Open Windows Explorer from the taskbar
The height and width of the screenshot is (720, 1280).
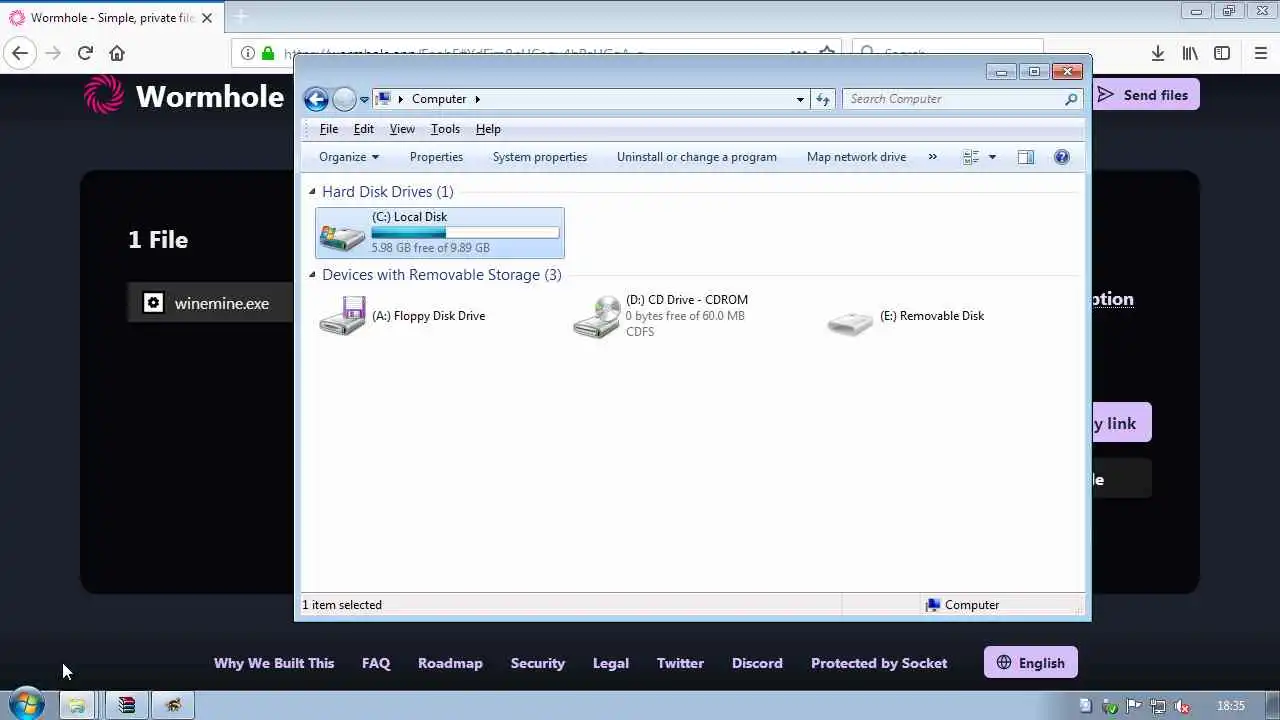tap(77, 706)
